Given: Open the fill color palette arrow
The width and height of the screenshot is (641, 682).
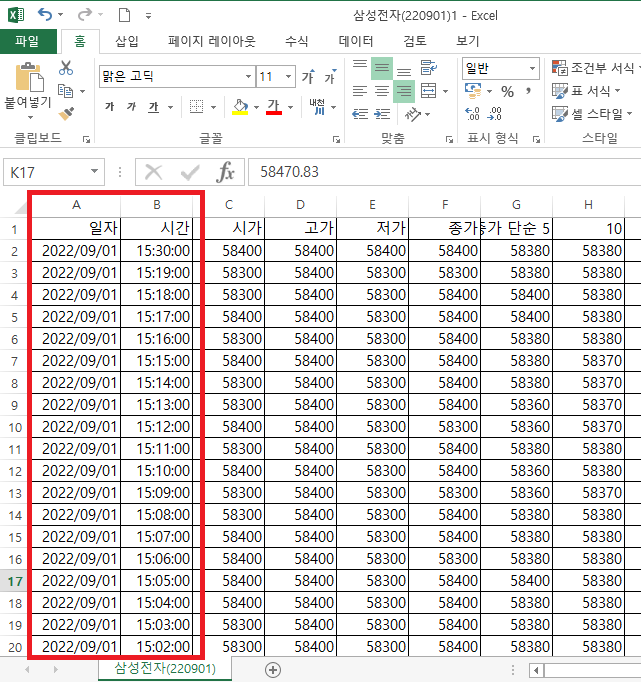Looking at the screenshot, I should click(257, 107).
